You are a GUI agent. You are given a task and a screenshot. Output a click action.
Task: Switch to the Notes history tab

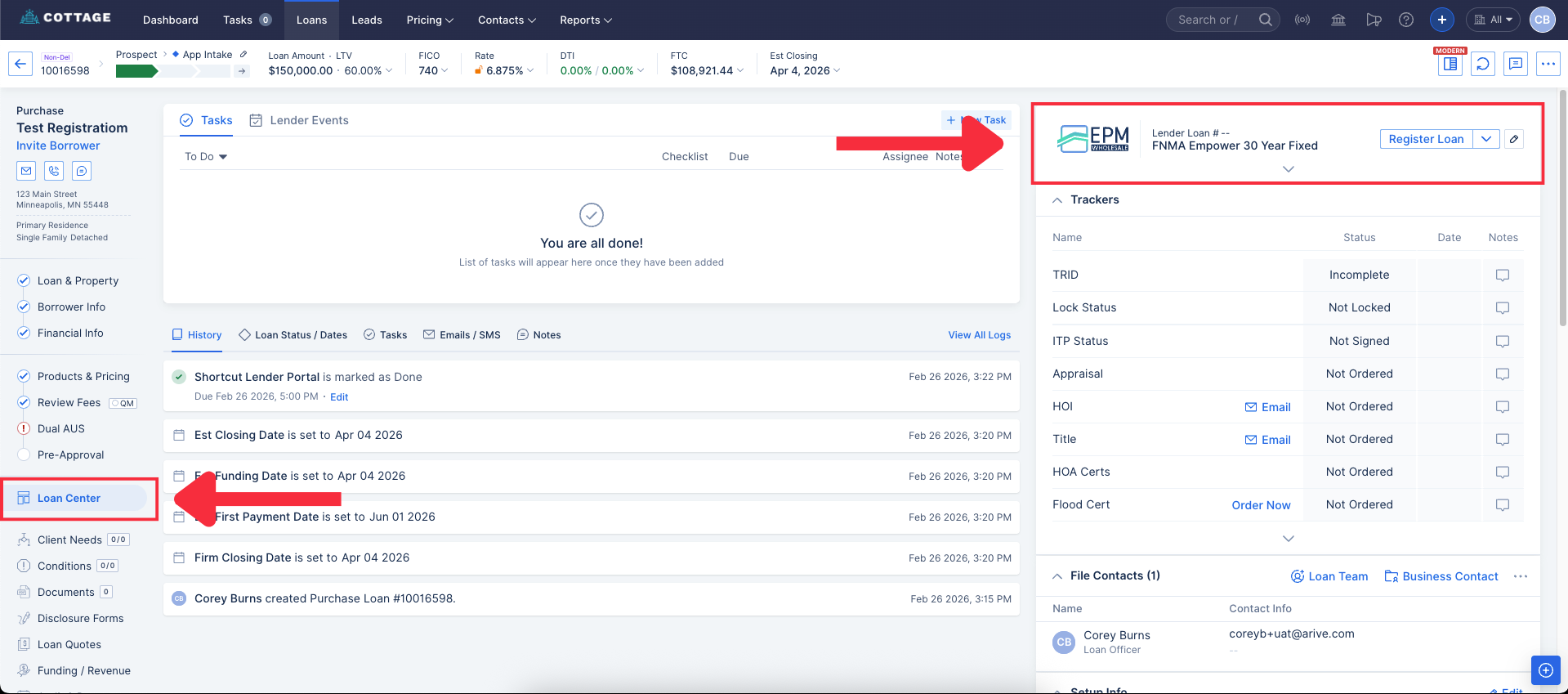[x=539, y=335]
